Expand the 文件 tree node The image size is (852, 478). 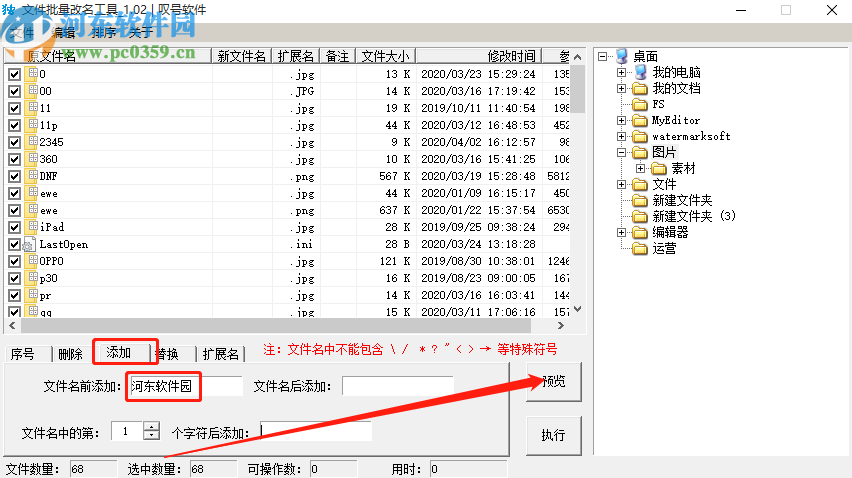click(621, 184)
